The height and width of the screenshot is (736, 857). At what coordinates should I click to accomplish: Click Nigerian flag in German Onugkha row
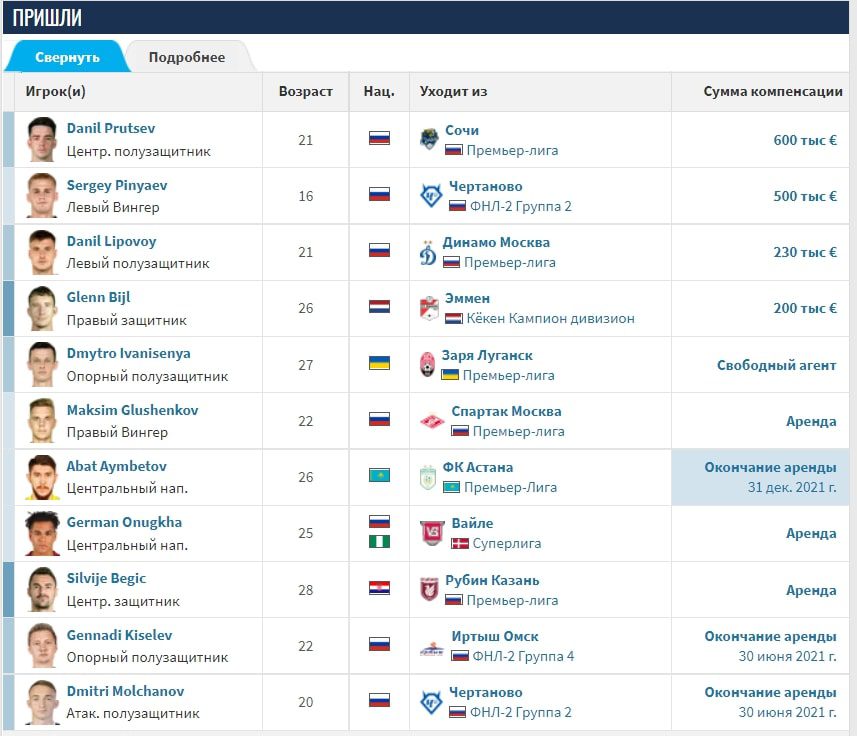(379, 541)
